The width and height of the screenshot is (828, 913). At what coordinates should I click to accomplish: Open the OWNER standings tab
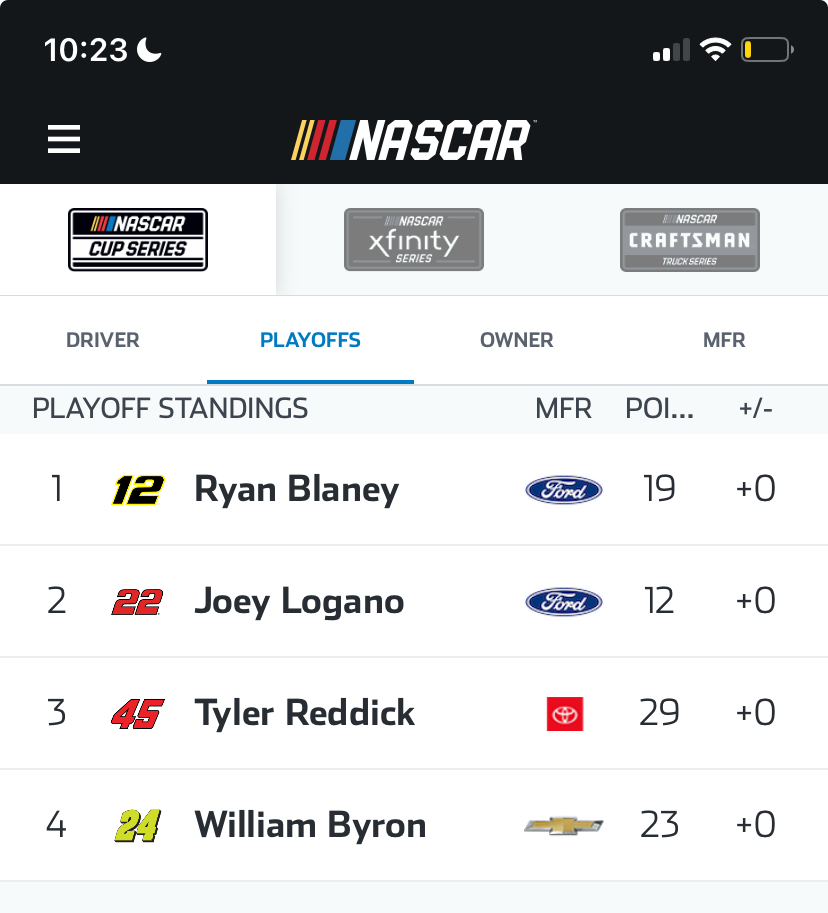tap(517, 340)
